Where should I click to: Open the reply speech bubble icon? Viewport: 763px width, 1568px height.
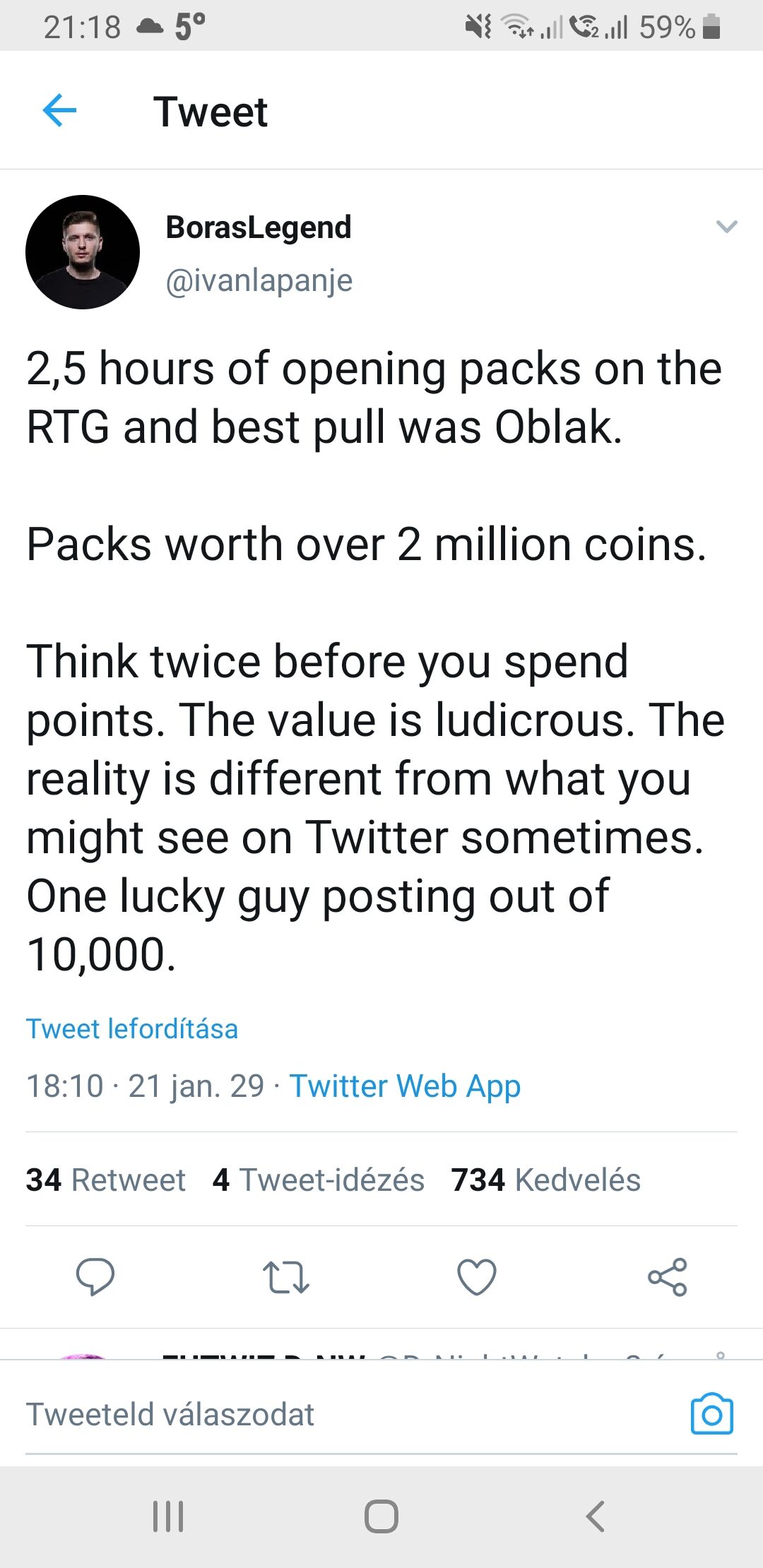click(x=95, y=1276)
